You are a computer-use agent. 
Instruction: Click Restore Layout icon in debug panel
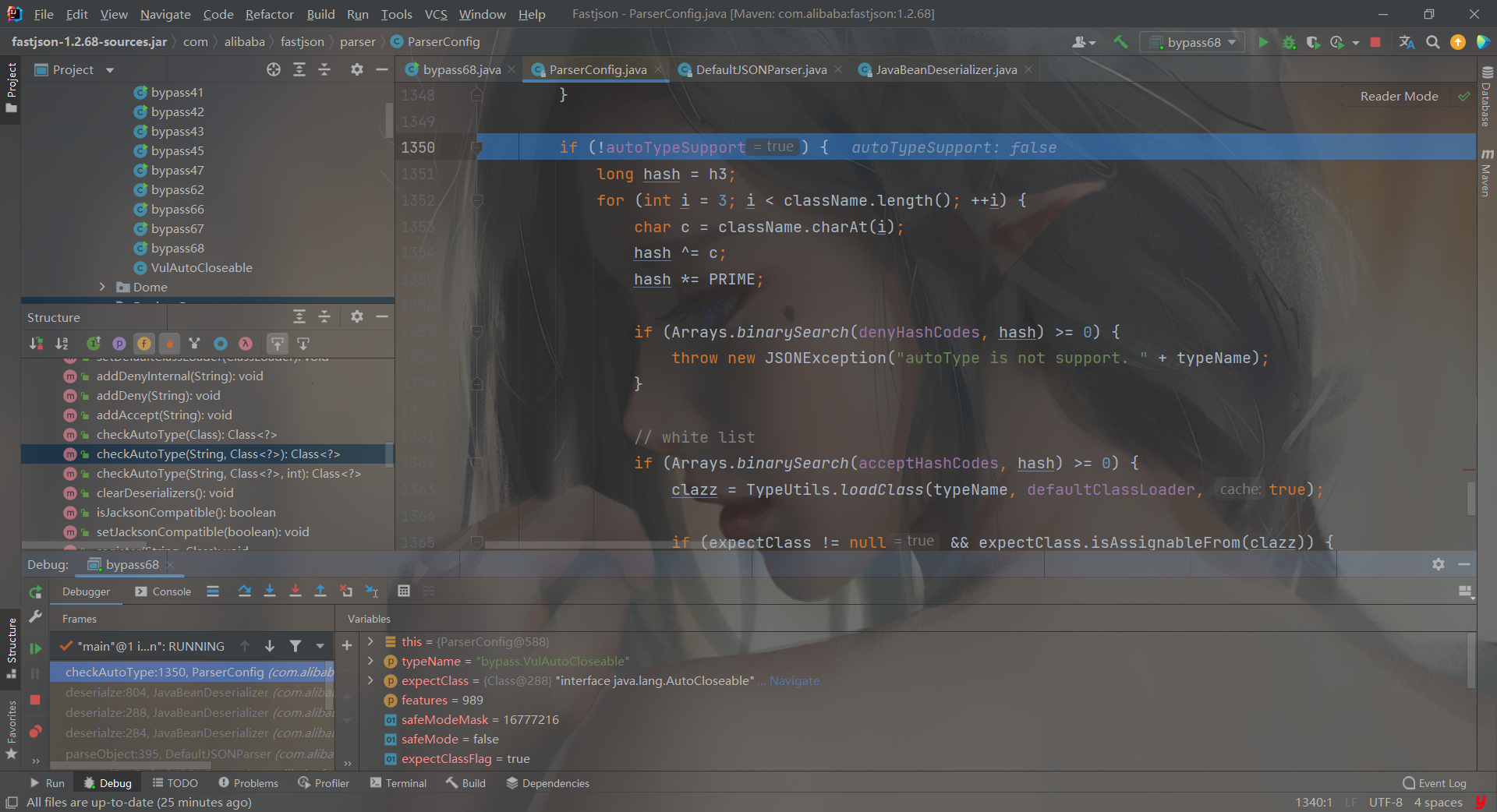(1465, 592)
